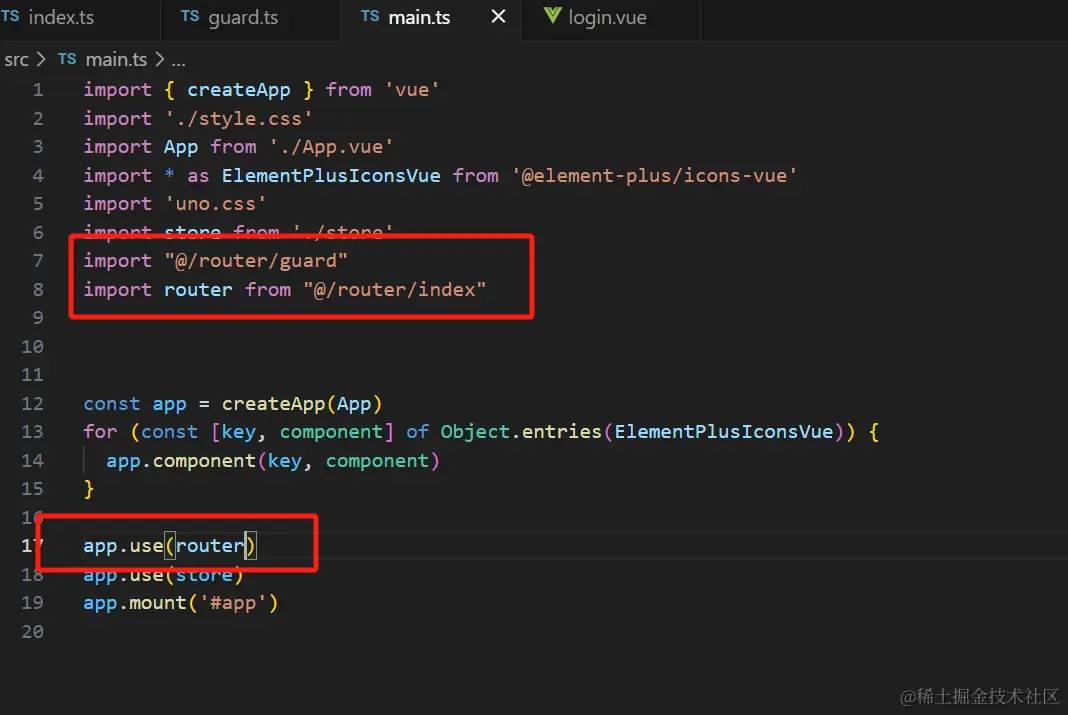Click the closing brace on line 15

[x=89, y=489]
